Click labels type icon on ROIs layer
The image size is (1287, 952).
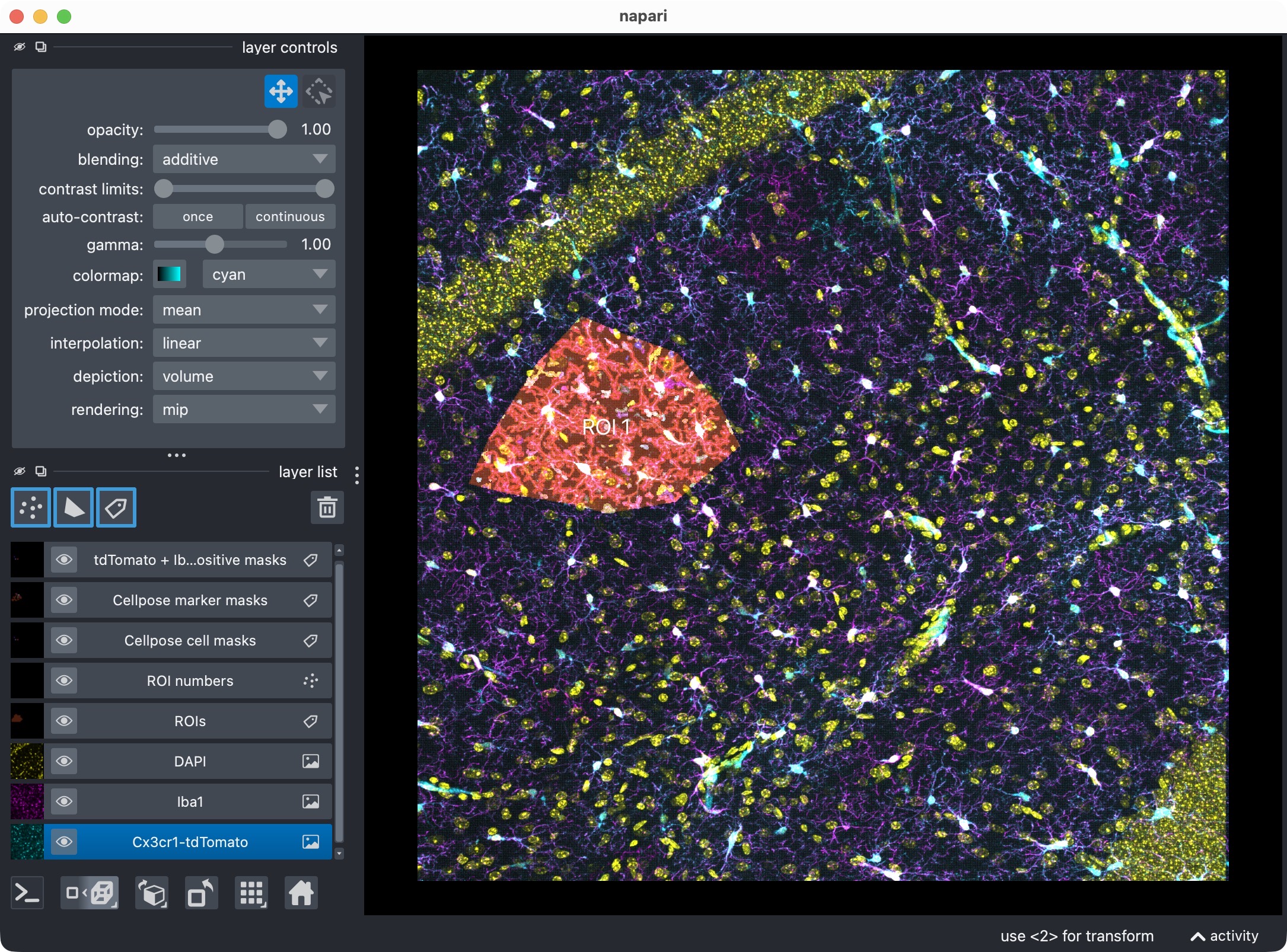(310, 721)
